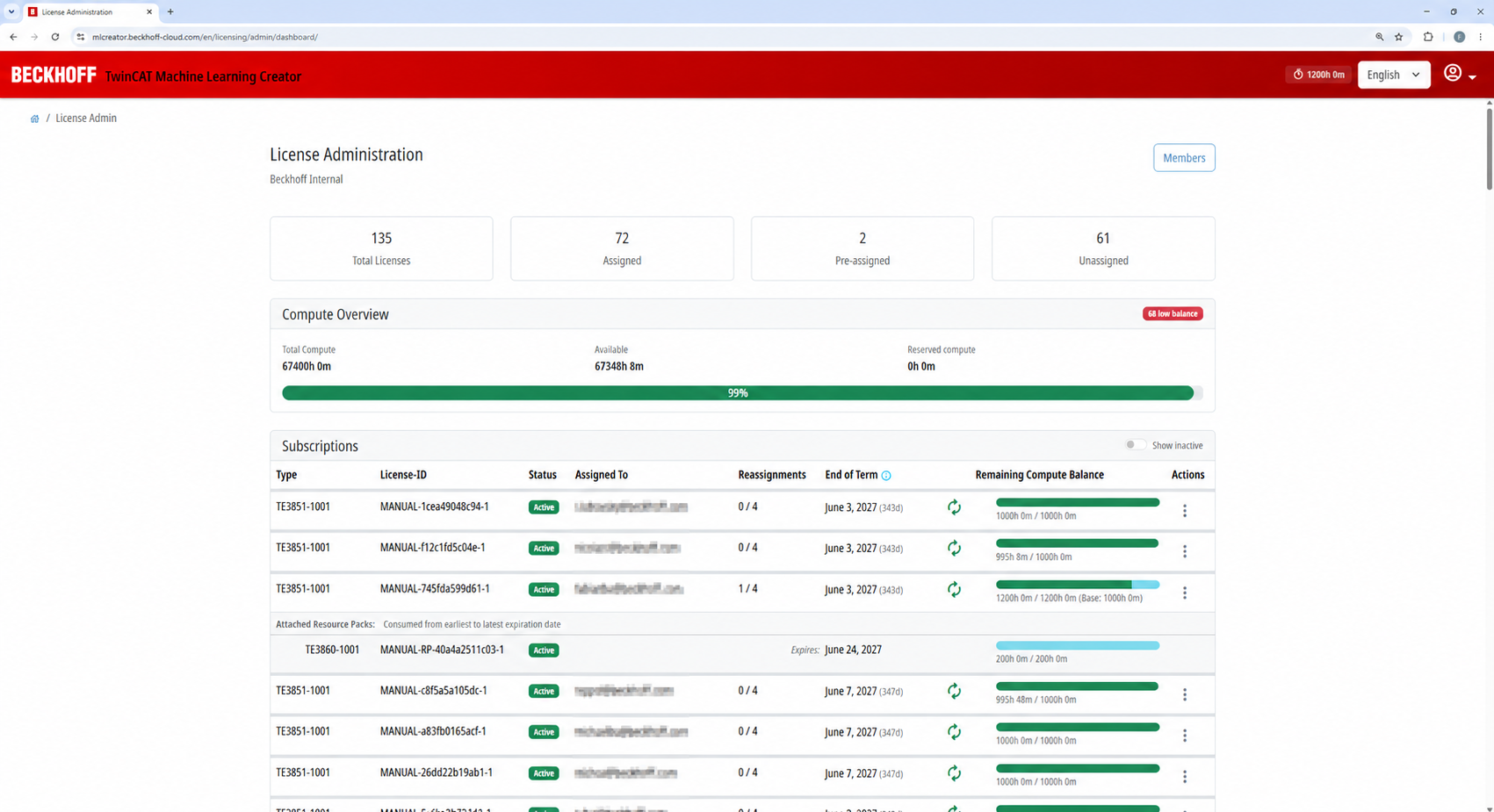Screen dimensions: 1494x812
Task: Bookmark this page with the star icon
Action: tap(1399, 37)
